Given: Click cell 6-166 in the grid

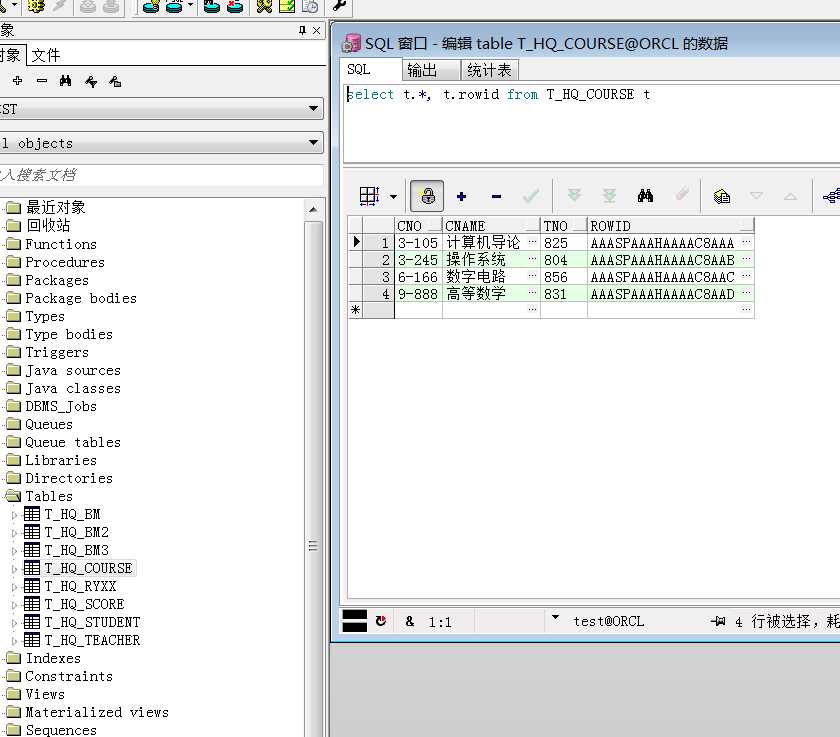Looking at the screenshot, I should click(x=418, y=277).
